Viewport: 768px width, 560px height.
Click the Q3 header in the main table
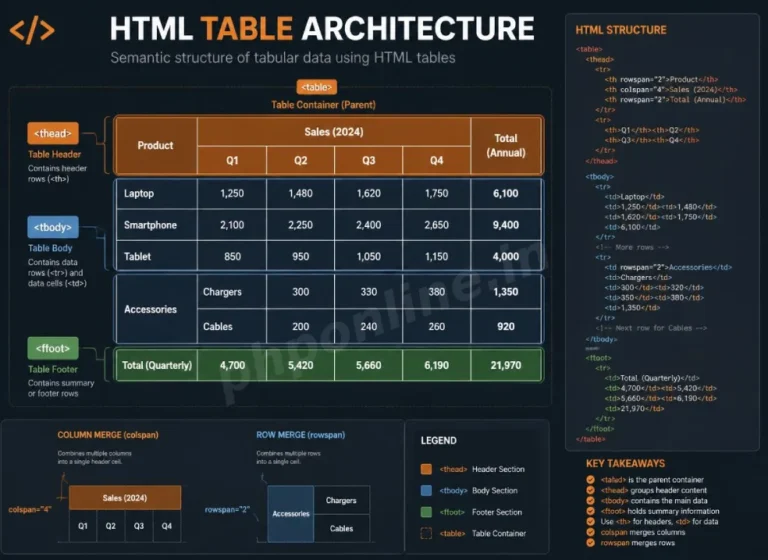(x=368, y=160)
